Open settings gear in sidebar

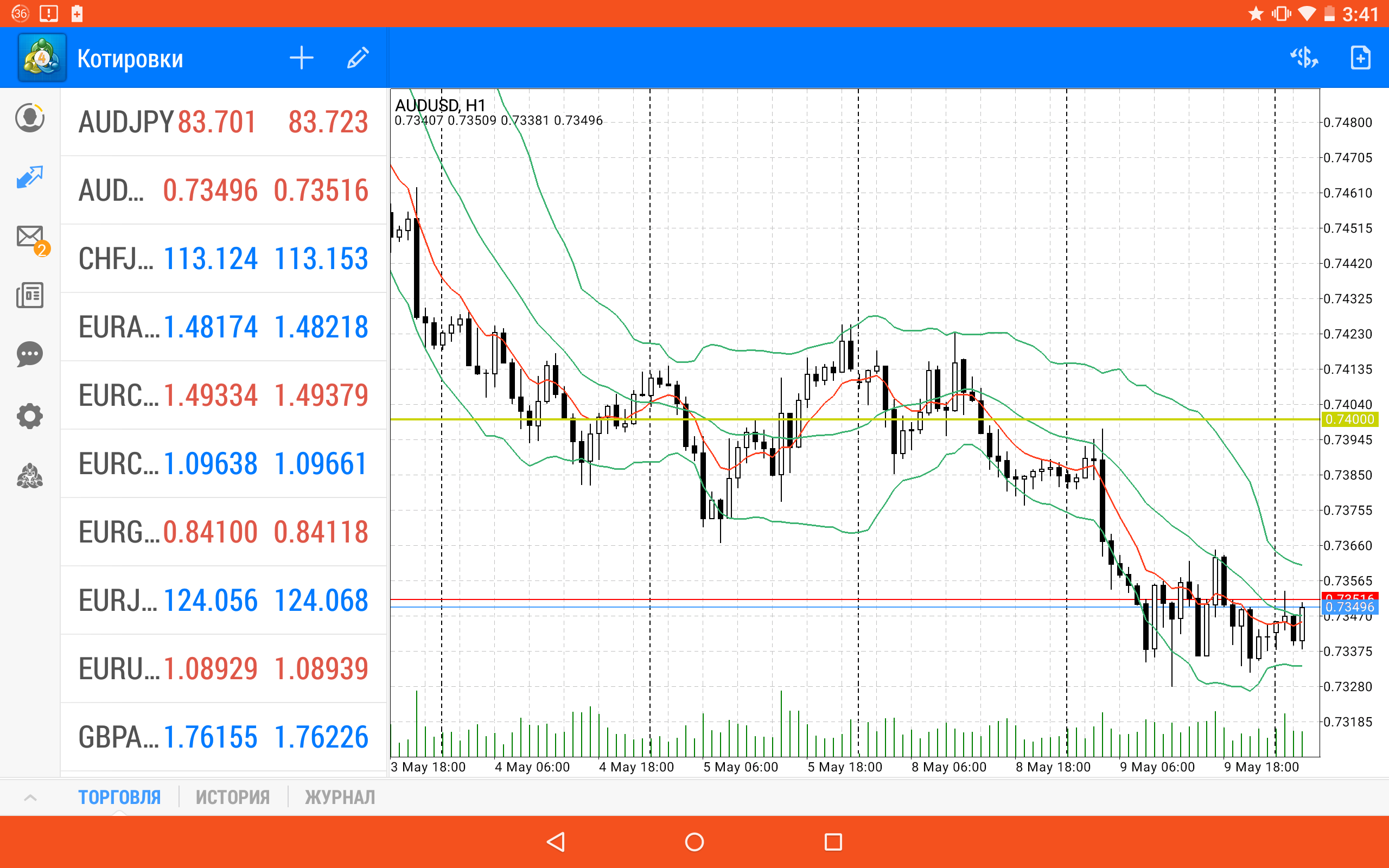tap(30, 416)
